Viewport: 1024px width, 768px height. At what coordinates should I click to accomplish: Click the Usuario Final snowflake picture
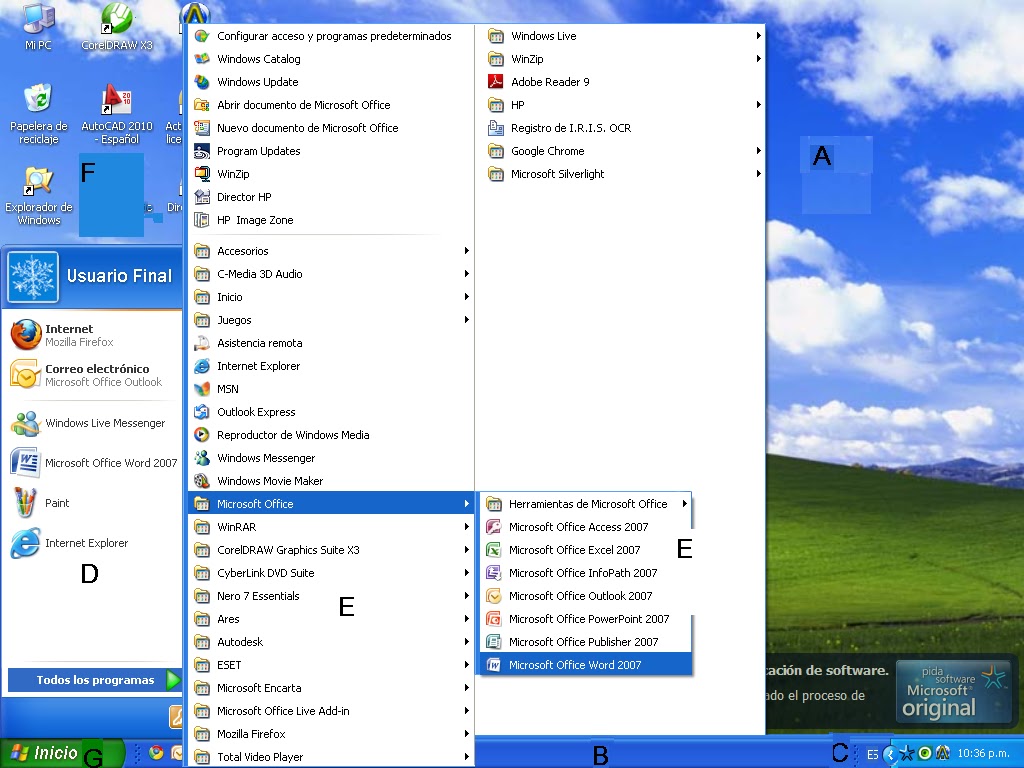[x=33, y=276]
